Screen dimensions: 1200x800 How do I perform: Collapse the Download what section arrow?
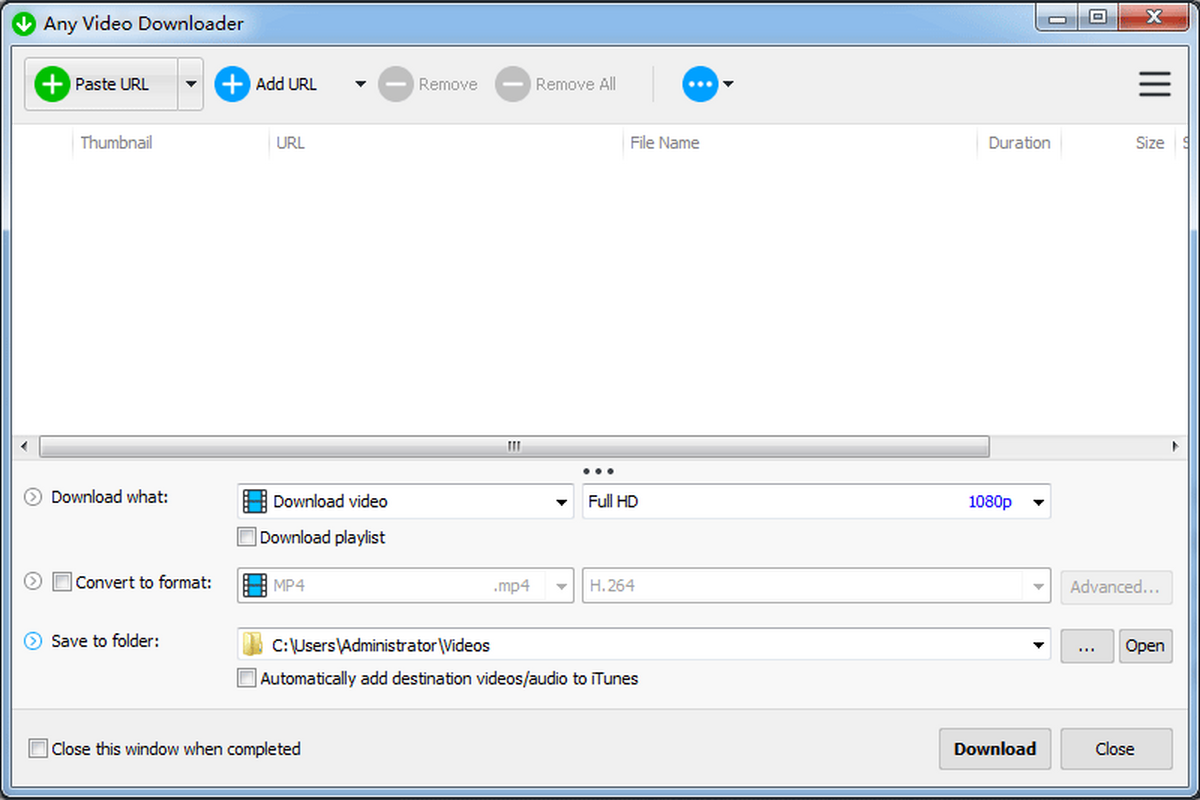click(33, 497)
